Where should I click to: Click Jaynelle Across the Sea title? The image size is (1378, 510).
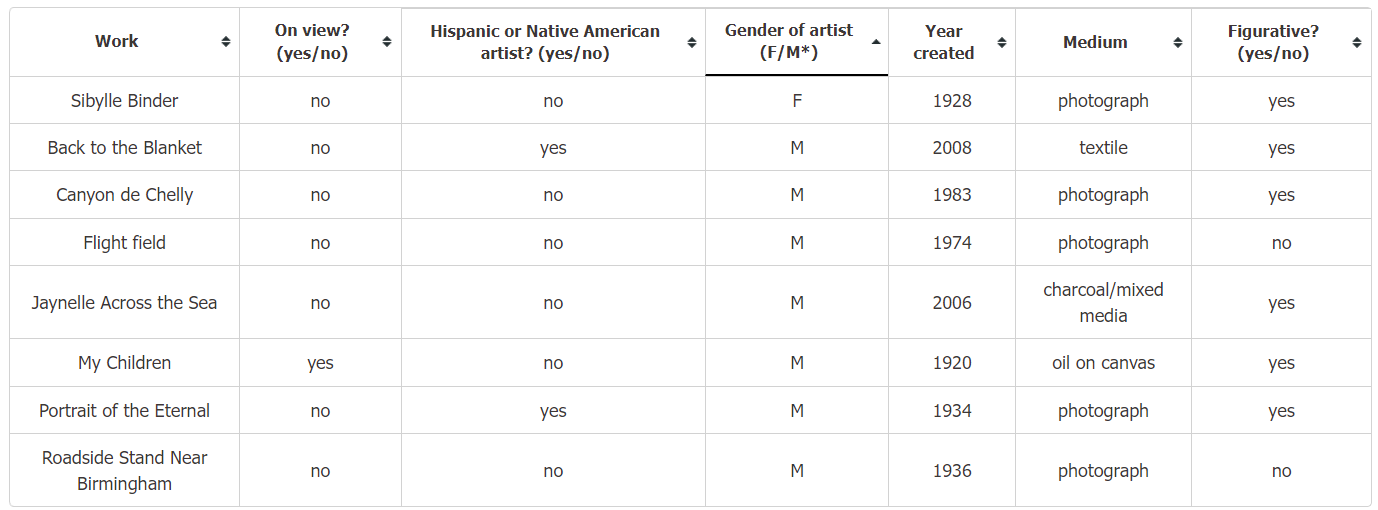click(125, 302)
